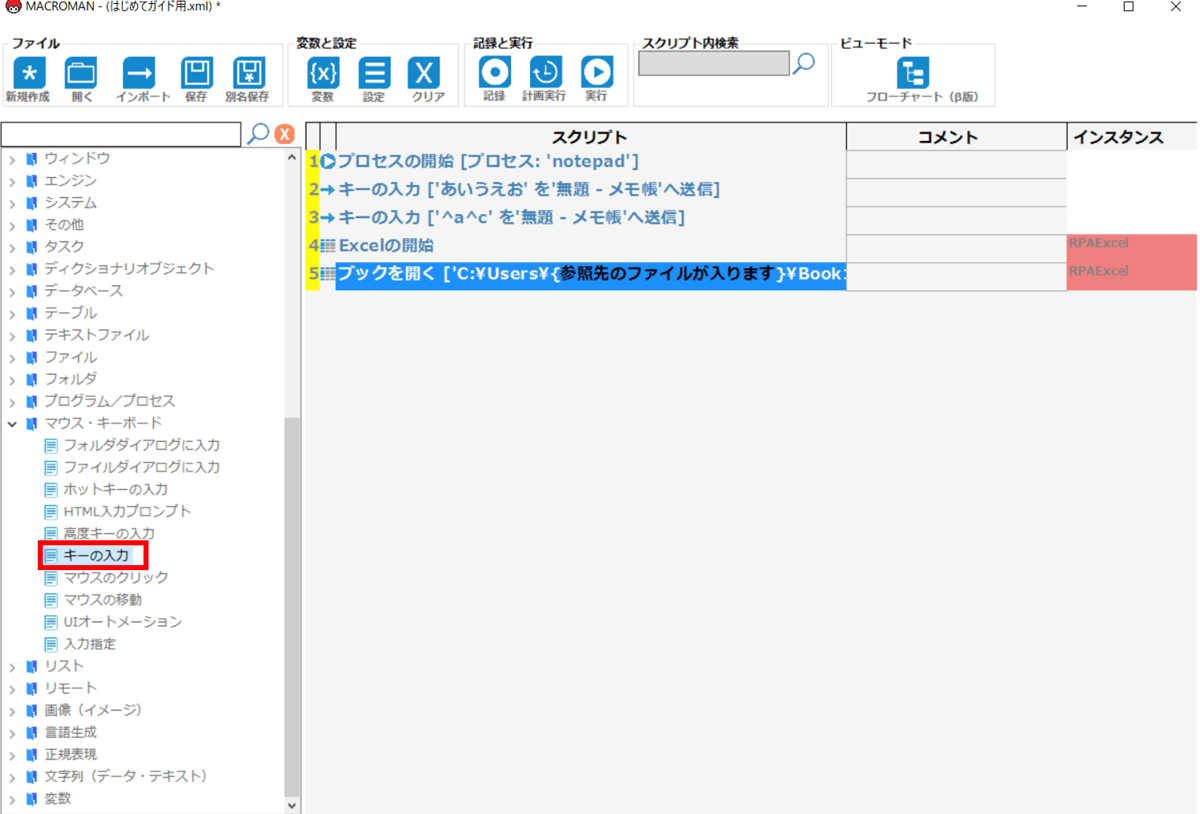This screenshot has width=1200, height=814.
Task: Select the キーの入力 command
Action: 96,555
